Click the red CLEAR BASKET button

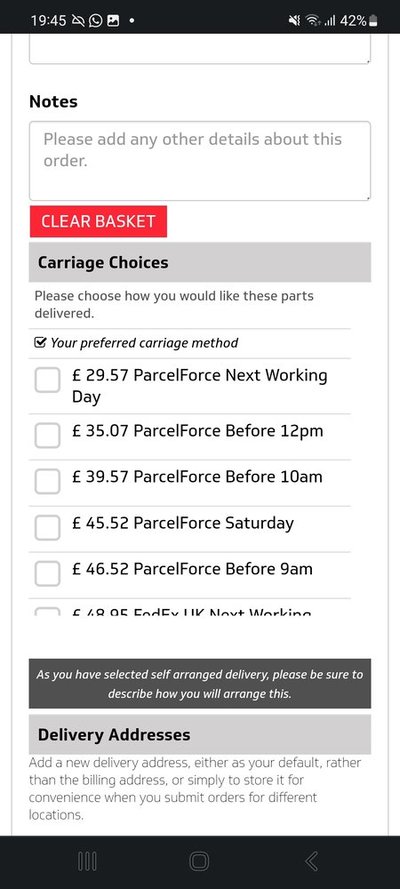[98, 221]
